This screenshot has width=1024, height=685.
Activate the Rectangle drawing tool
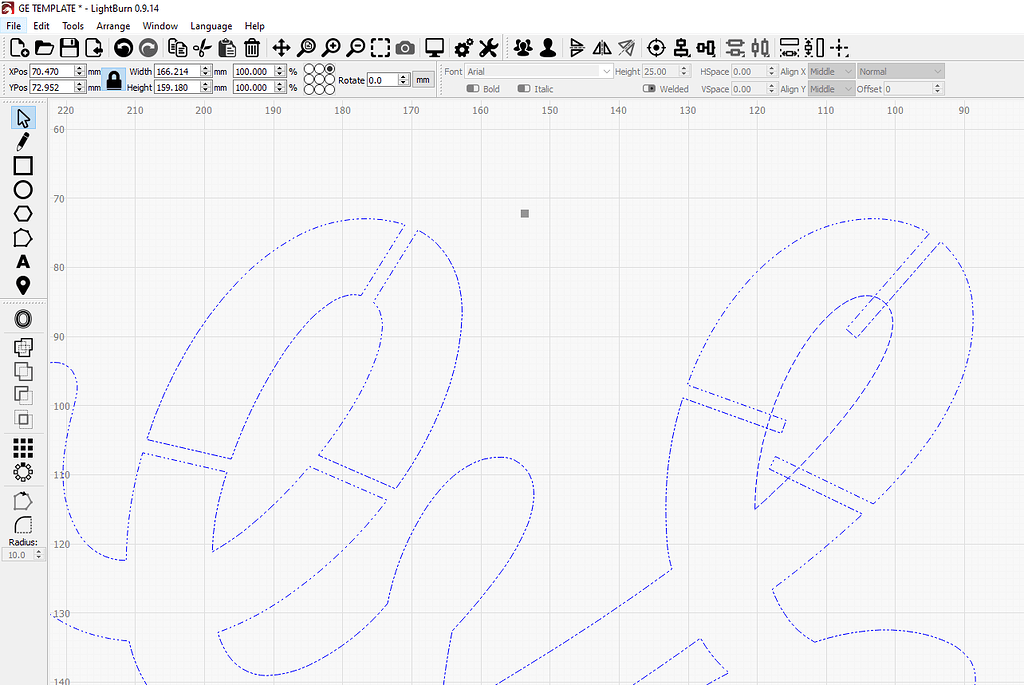click(x=22, y=164)
